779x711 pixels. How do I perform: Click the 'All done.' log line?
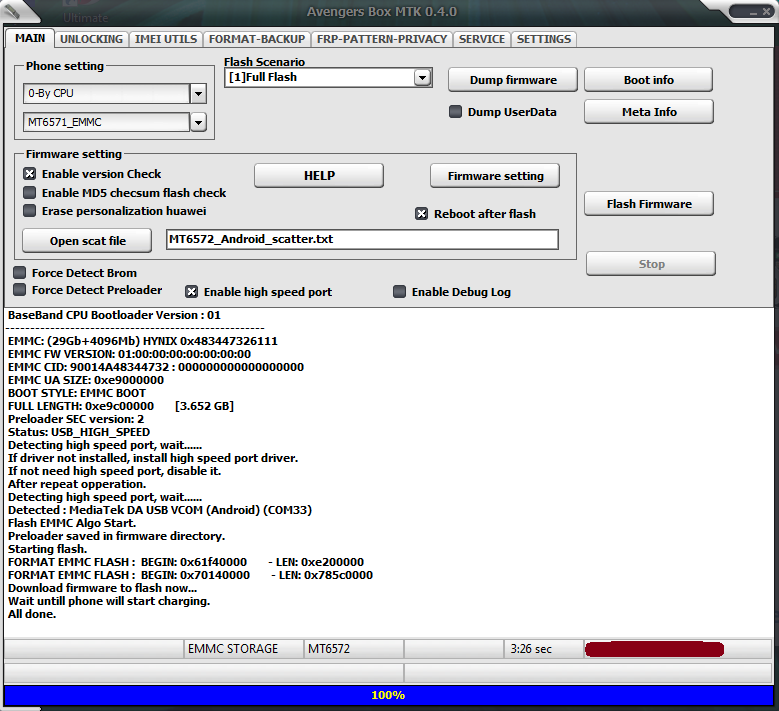tap(32, 614)
